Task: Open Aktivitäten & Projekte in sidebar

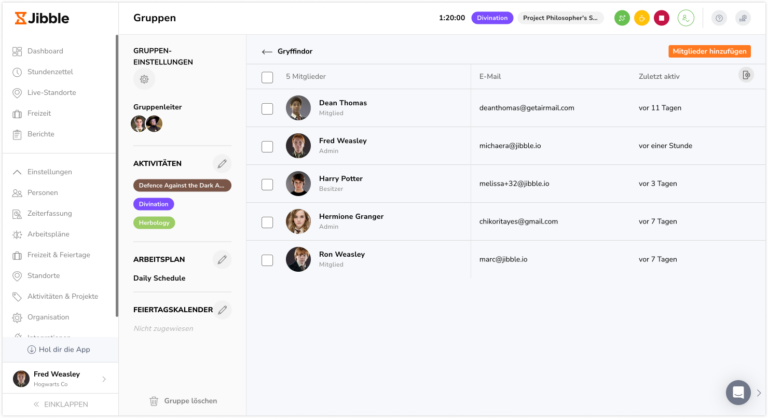Action: pos(62,296)
